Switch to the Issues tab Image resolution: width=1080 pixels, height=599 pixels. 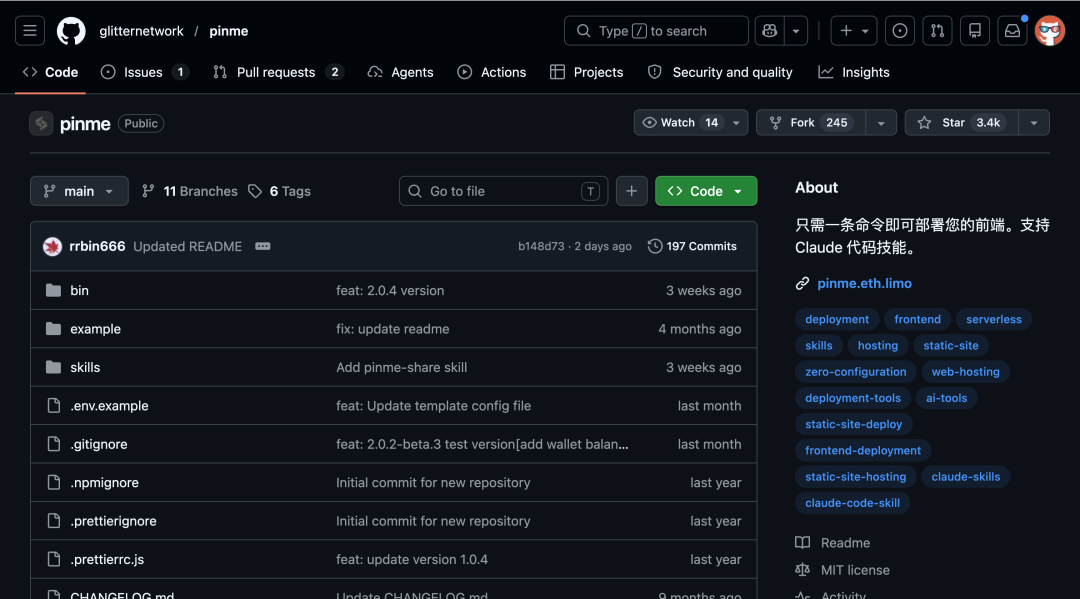(x=145, y=72)
